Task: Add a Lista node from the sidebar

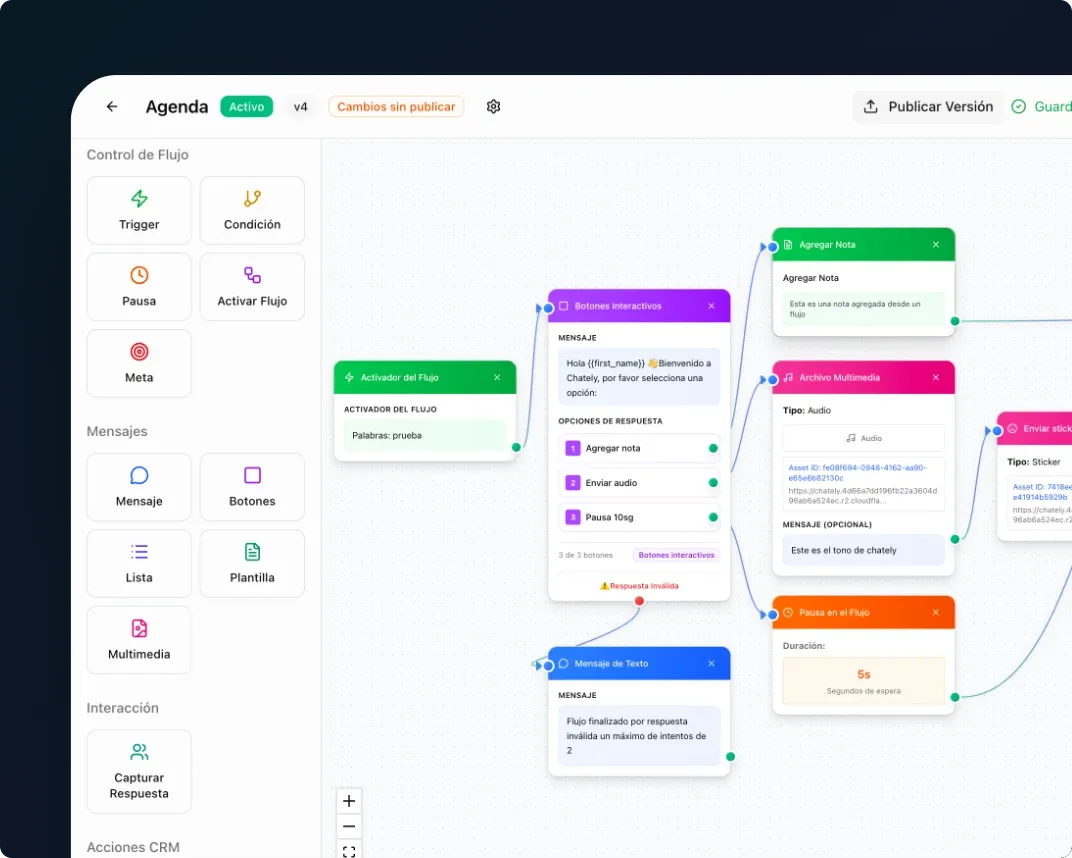Action: (139, 564)
